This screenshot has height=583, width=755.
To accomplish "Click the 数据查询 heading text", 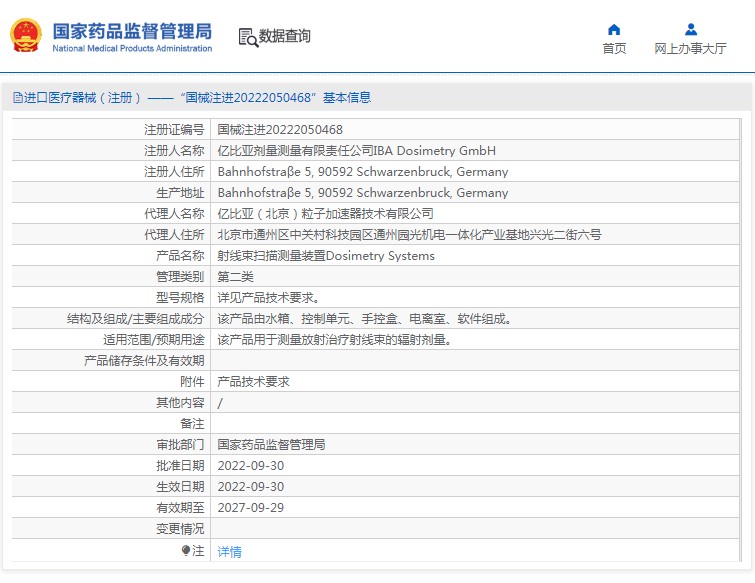I will [x=285, y=36].
